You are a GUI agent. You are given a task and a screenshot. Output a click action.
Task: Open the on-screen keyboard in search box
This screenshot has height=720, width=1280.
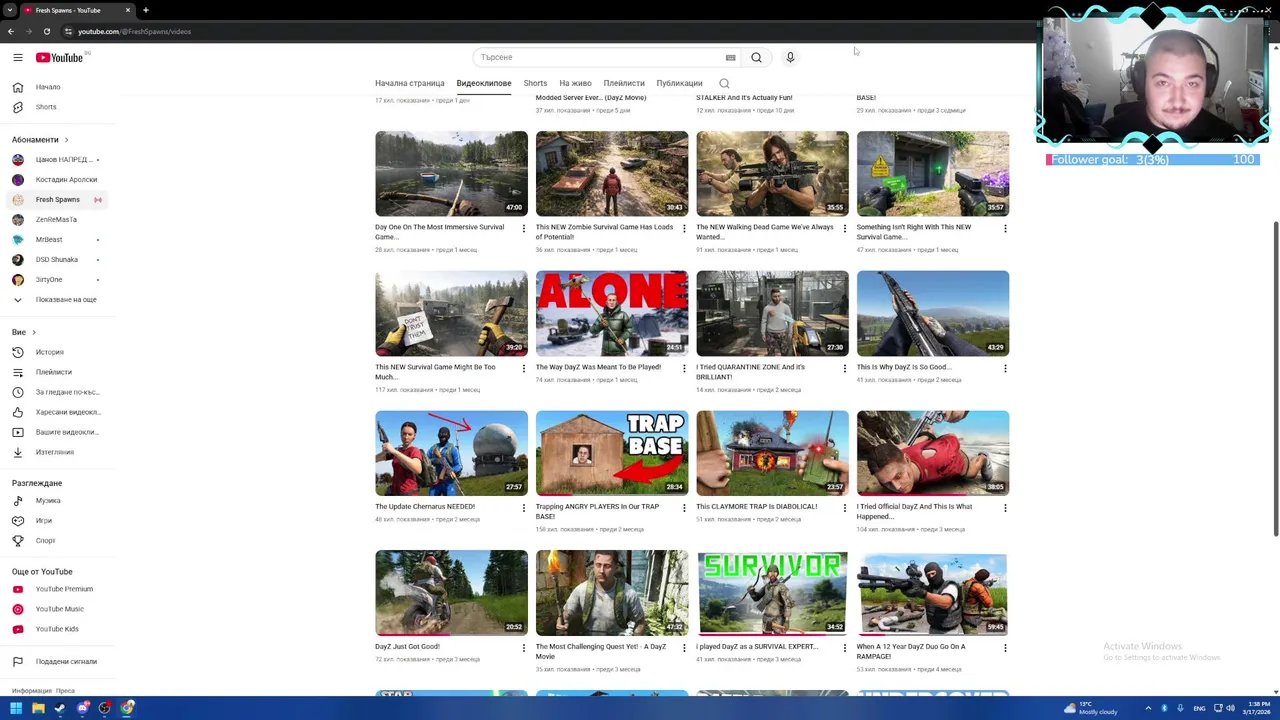[730, 58]
